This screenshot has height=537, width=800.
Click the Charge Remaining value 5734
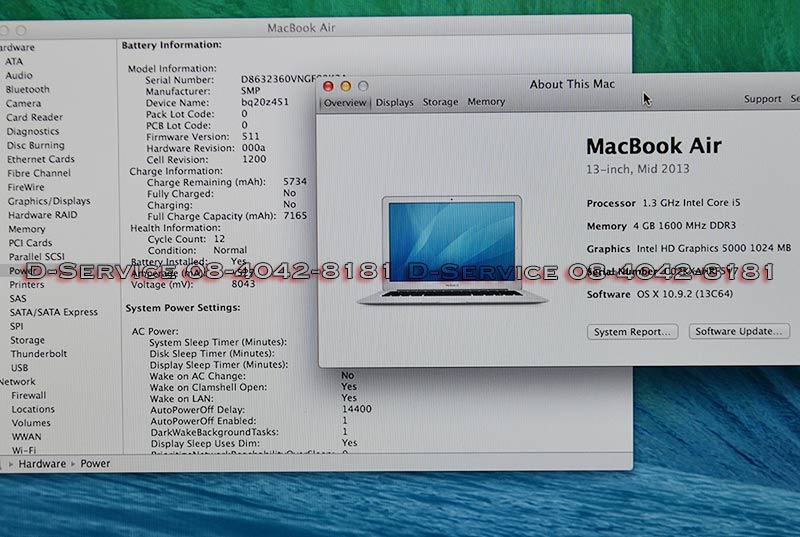pyautogui.click(x=295, y=182)
